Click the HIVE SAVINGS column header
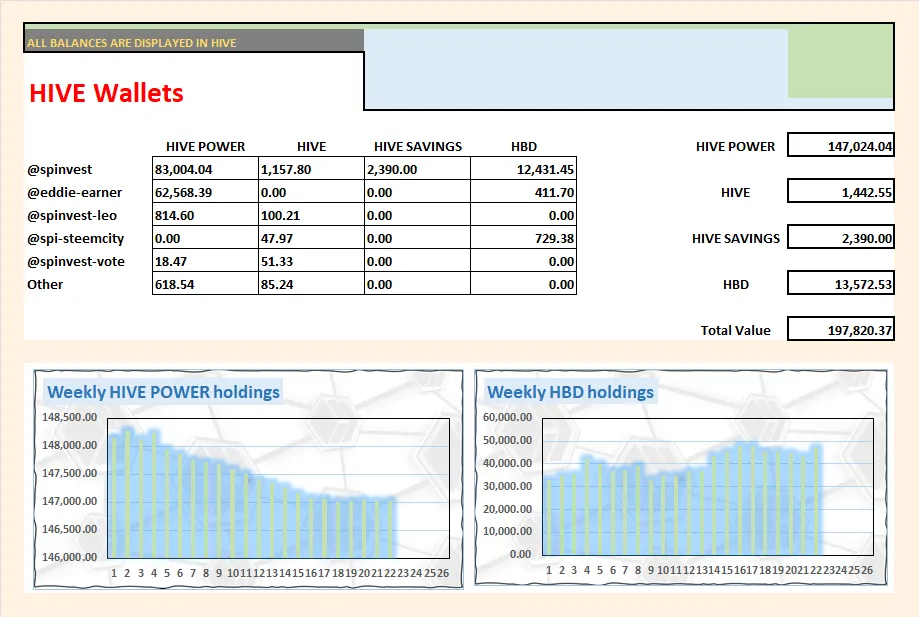This screenshot has height=617, width=919. tap(418, 146)
